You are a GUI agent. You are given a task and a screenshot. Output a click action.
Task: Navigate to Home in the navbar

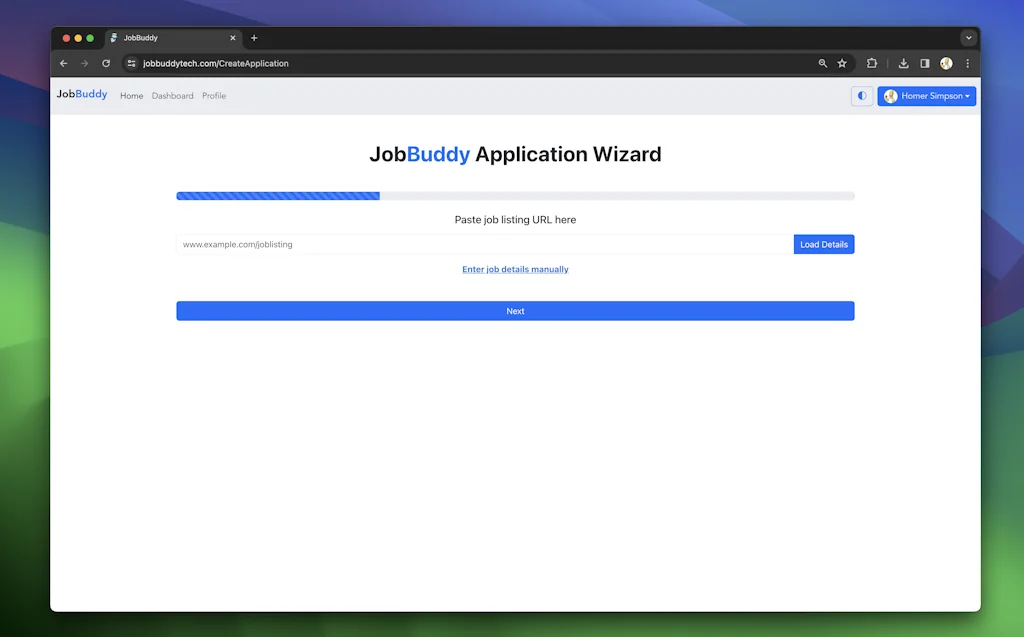(x=131, y=96)
